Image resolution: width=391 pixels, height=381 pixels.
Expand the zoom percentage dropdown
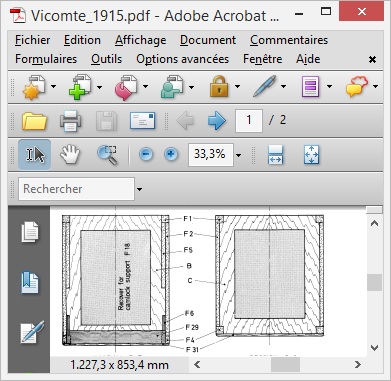tap(238, 155)
